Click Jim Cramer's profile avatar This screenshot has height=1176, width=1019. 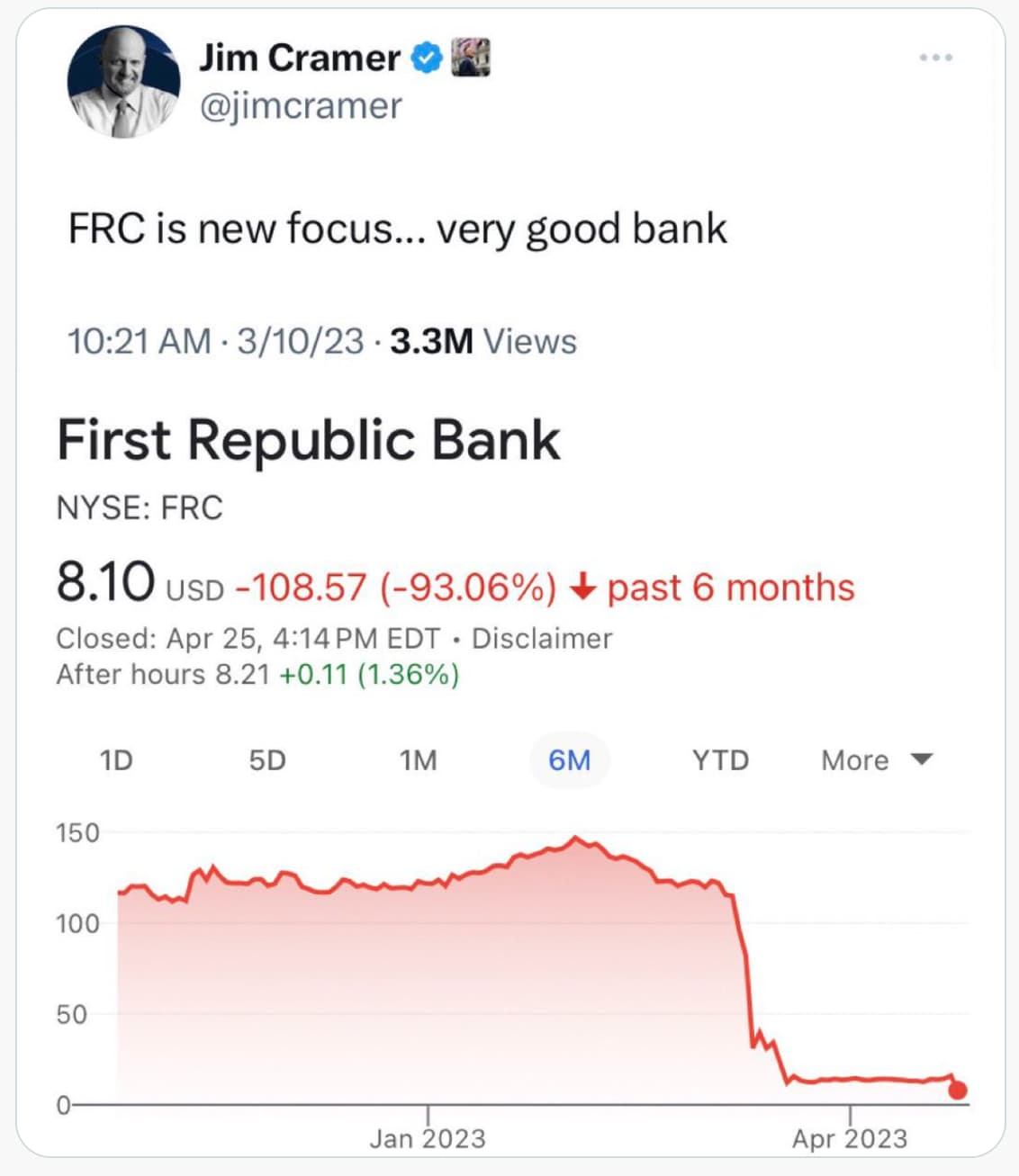[123, 82]
